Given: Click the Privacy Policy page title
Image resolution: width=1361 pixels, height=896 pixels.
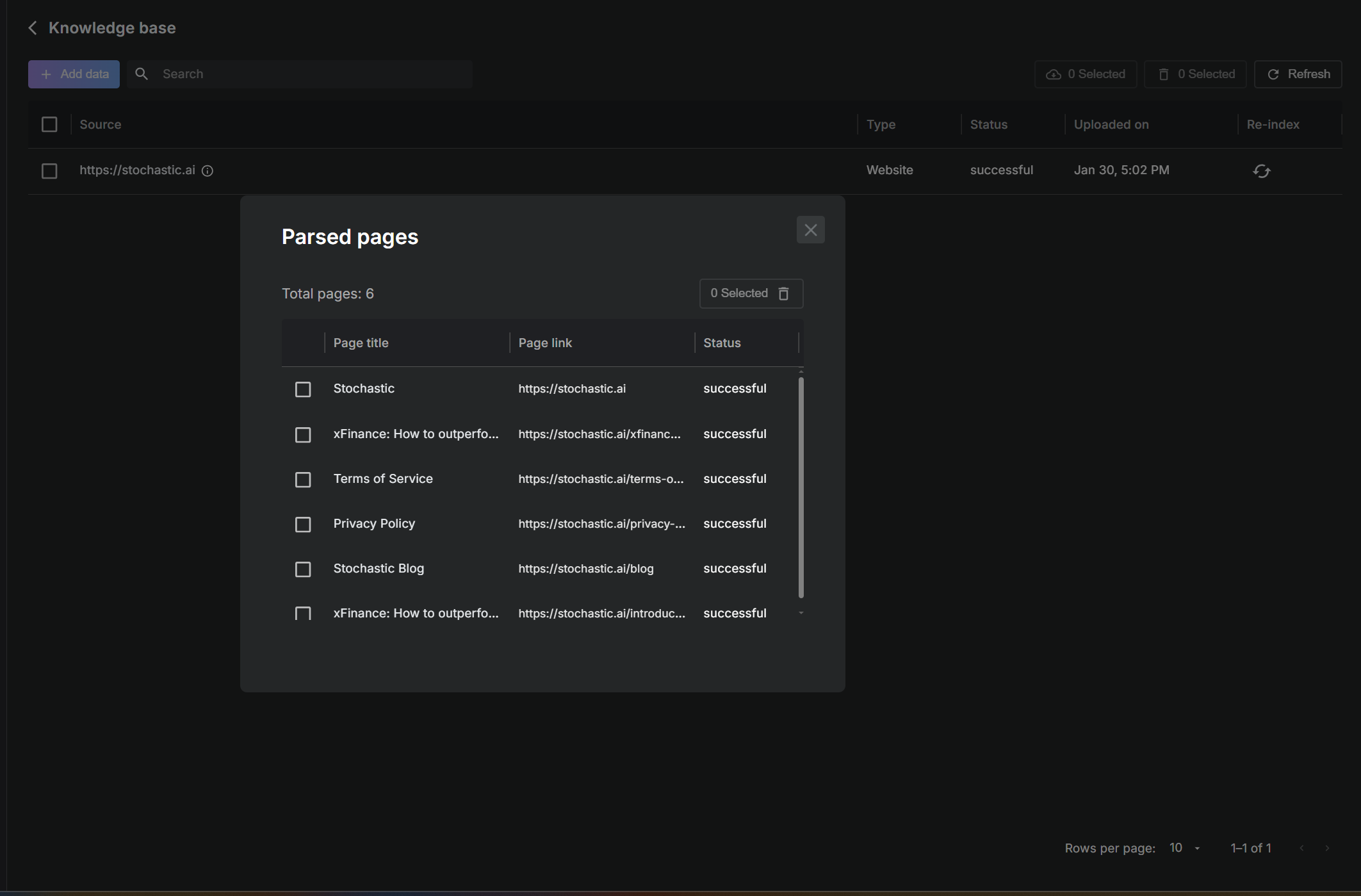Looking at the screenshot, I should point(374,524).
